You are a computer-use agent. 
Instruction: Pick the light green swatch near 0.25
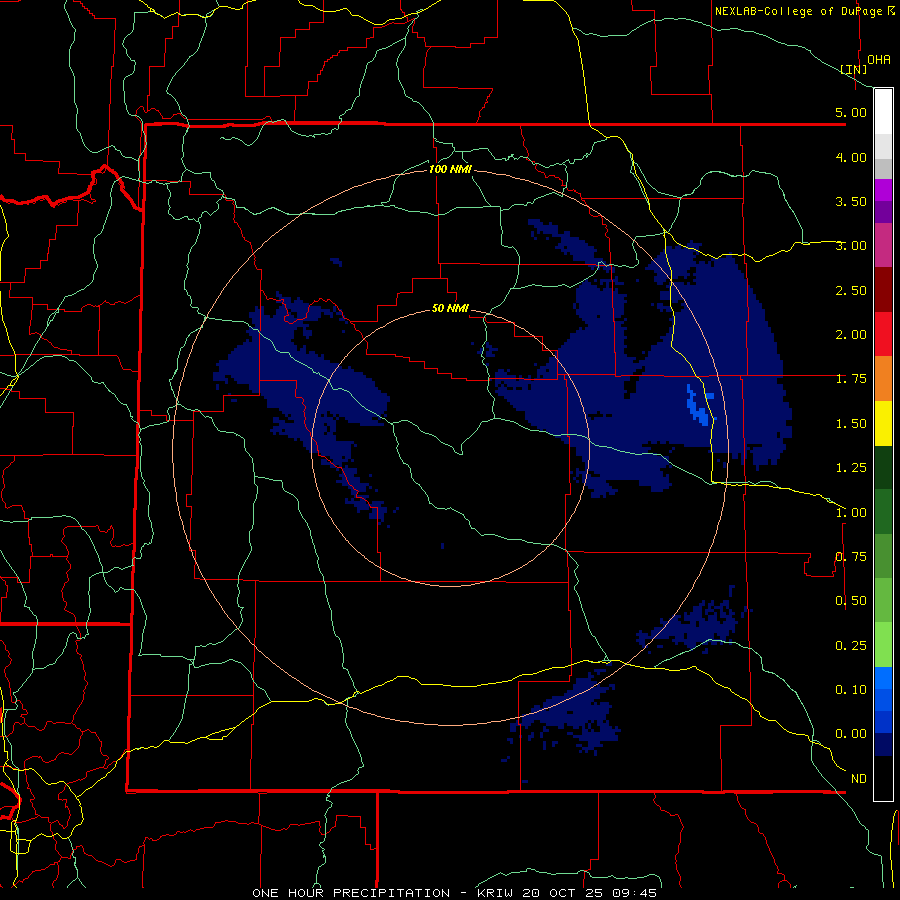(x=883, y=645)
